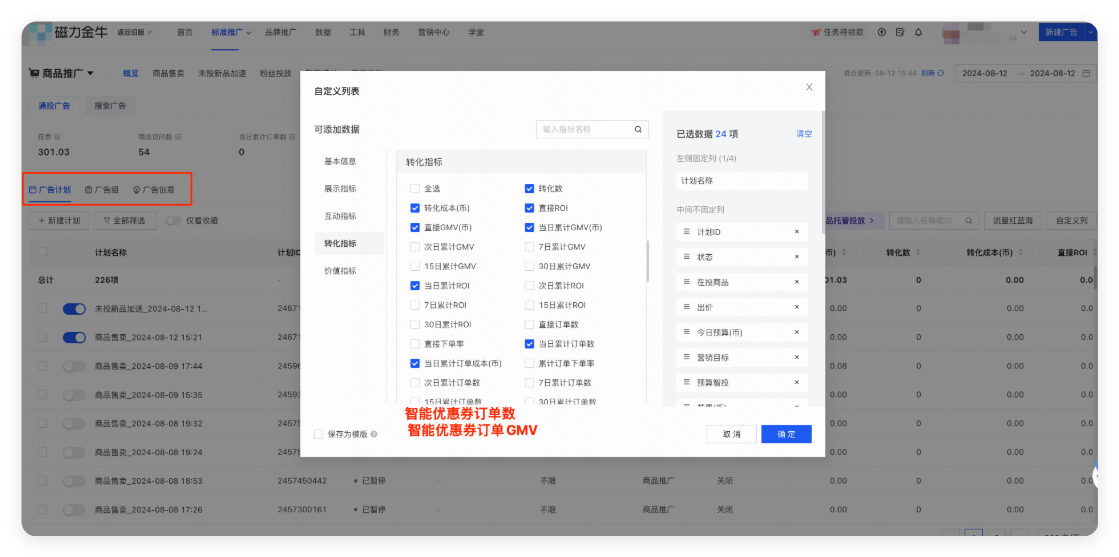Click the 清空 link to clear selection
The image size is (1119, 557).
point(804,134)
